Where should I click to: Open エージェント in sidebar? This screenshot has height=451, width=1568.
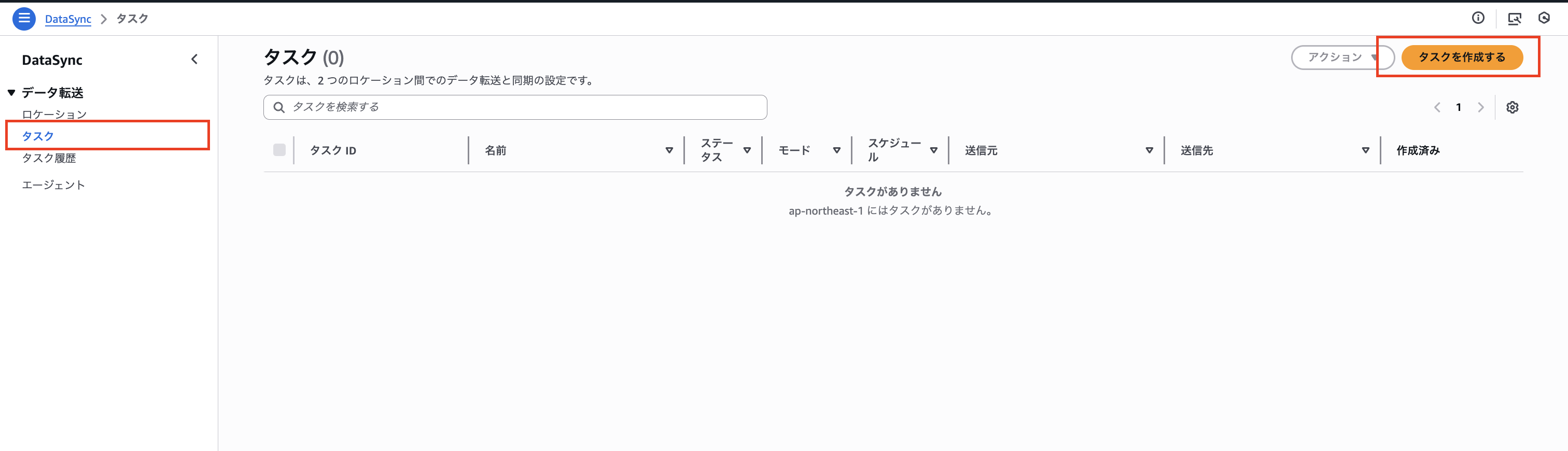53,185
